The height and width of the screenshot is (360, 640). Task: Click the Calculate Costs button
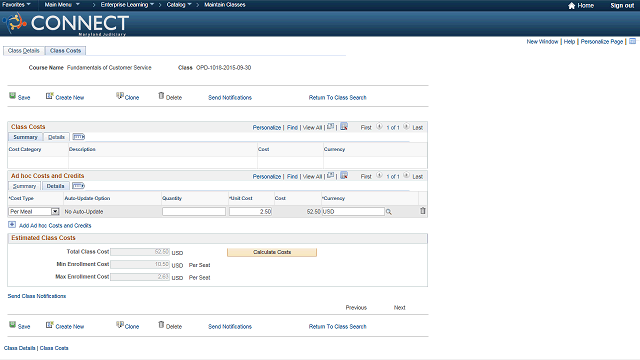point(272,252)
